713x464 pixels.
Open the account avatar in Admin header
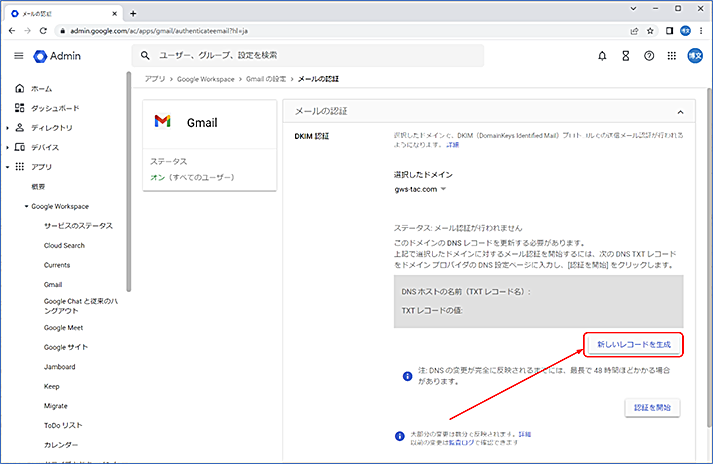695,56
